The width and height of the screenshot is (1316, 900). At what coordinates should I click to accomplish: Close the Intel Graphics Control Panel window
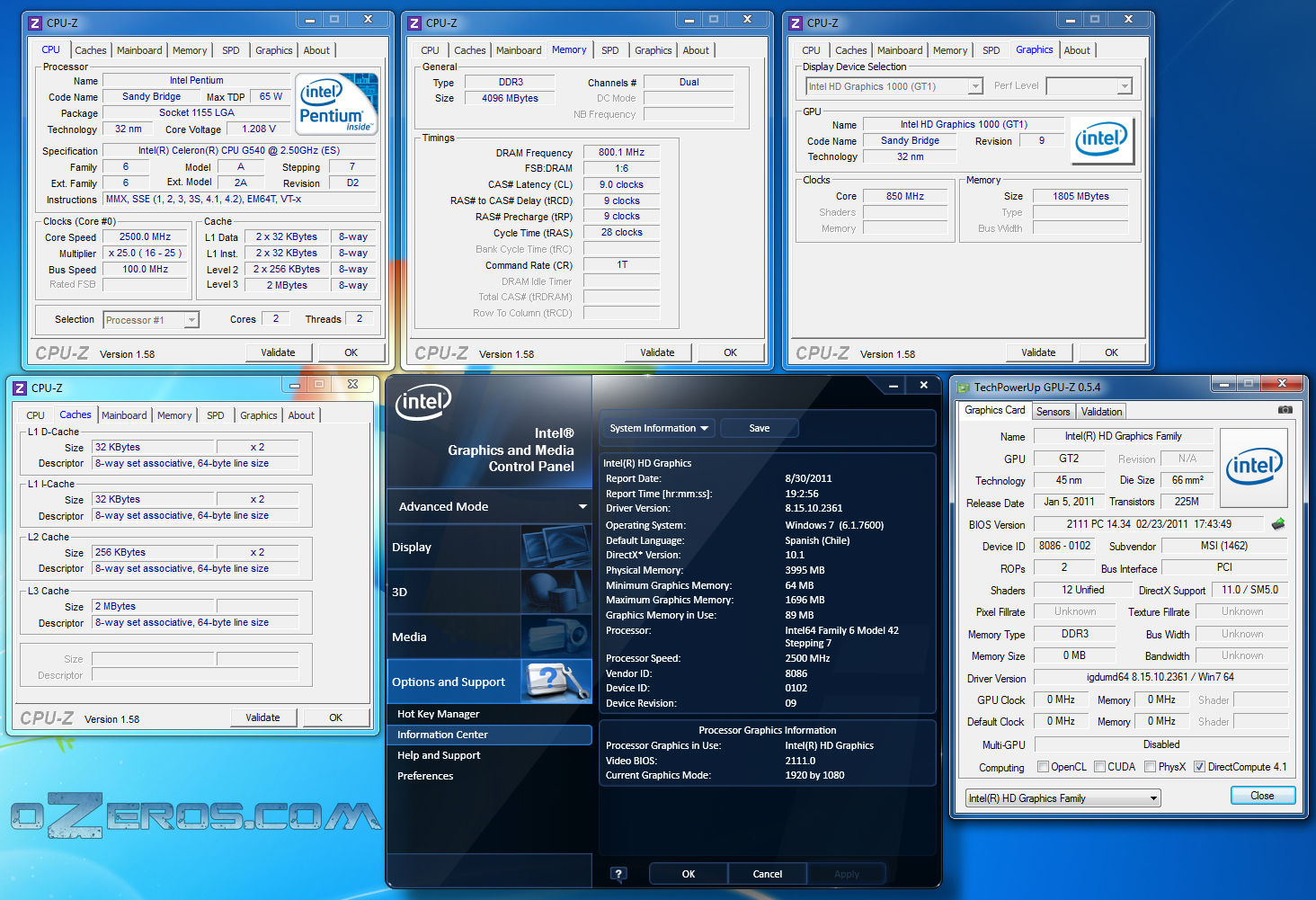point(923,386)
